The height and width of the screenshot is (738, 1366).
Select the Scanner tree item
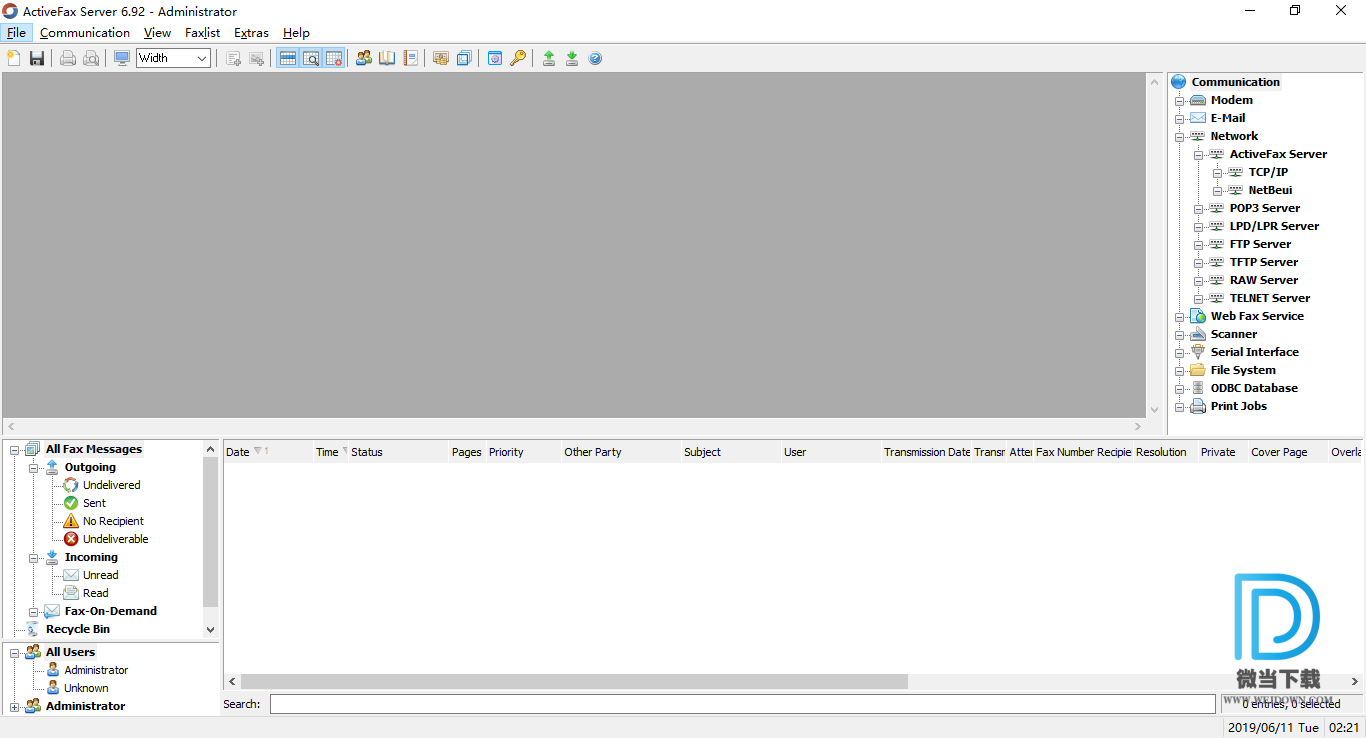tap(1233, 334)
